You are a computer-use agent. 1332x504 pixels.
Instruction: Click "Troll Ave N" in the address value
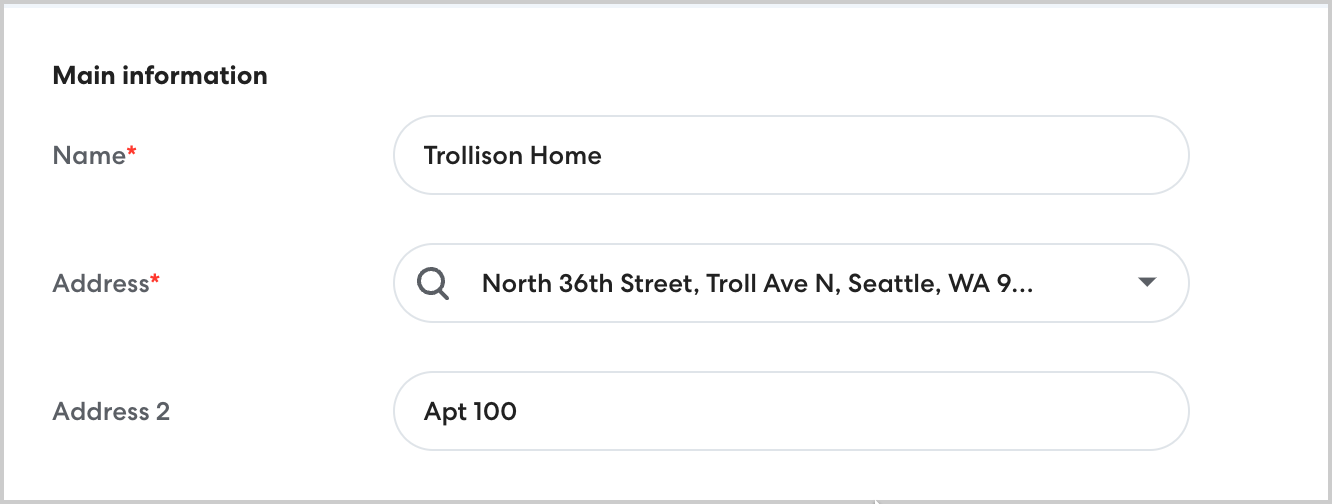[x=768, y=284]
